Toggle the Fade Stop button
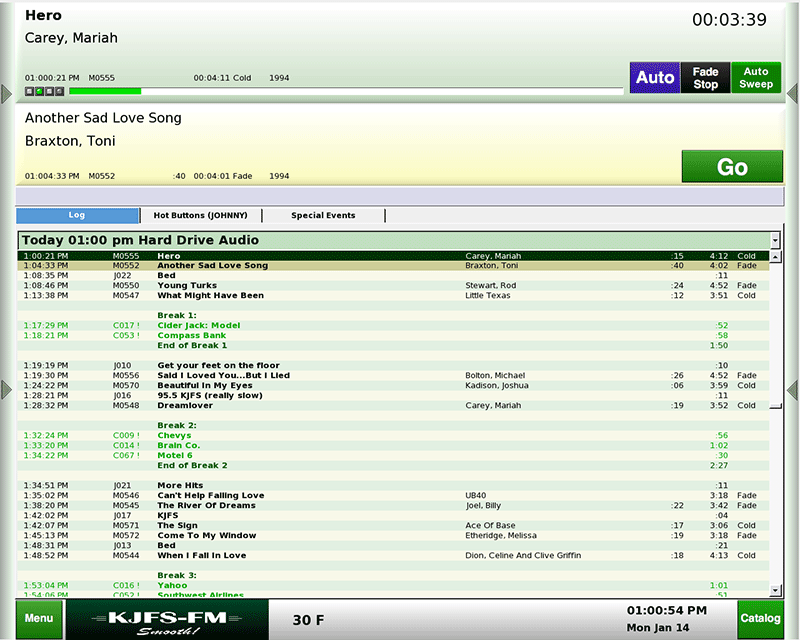This screenshot has width=800, height=640. tap(706, 78)
